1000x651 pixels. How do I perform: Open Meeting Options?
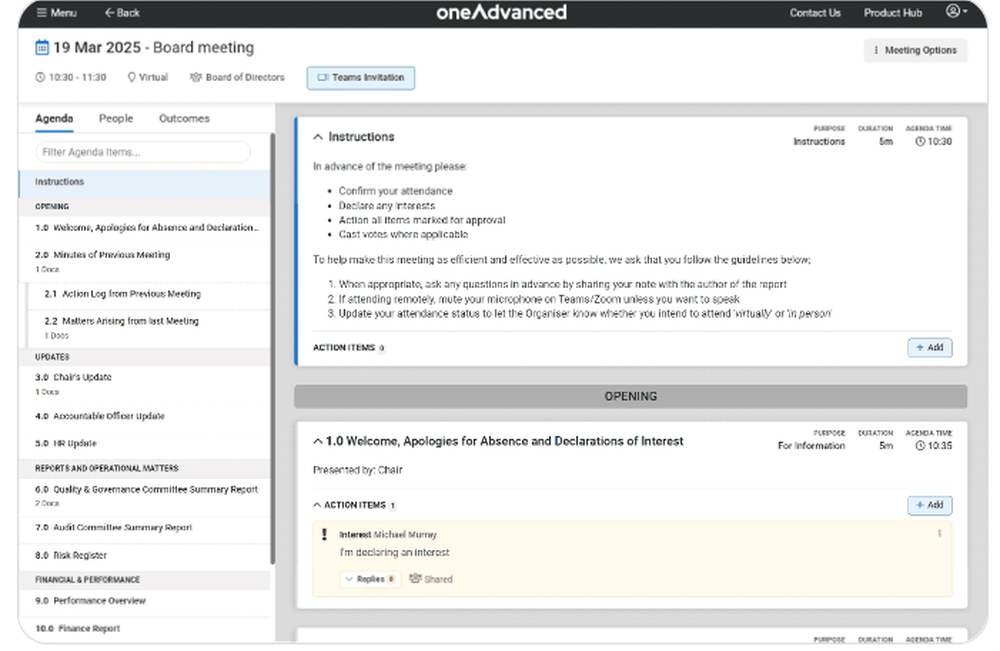click(914, 49)
